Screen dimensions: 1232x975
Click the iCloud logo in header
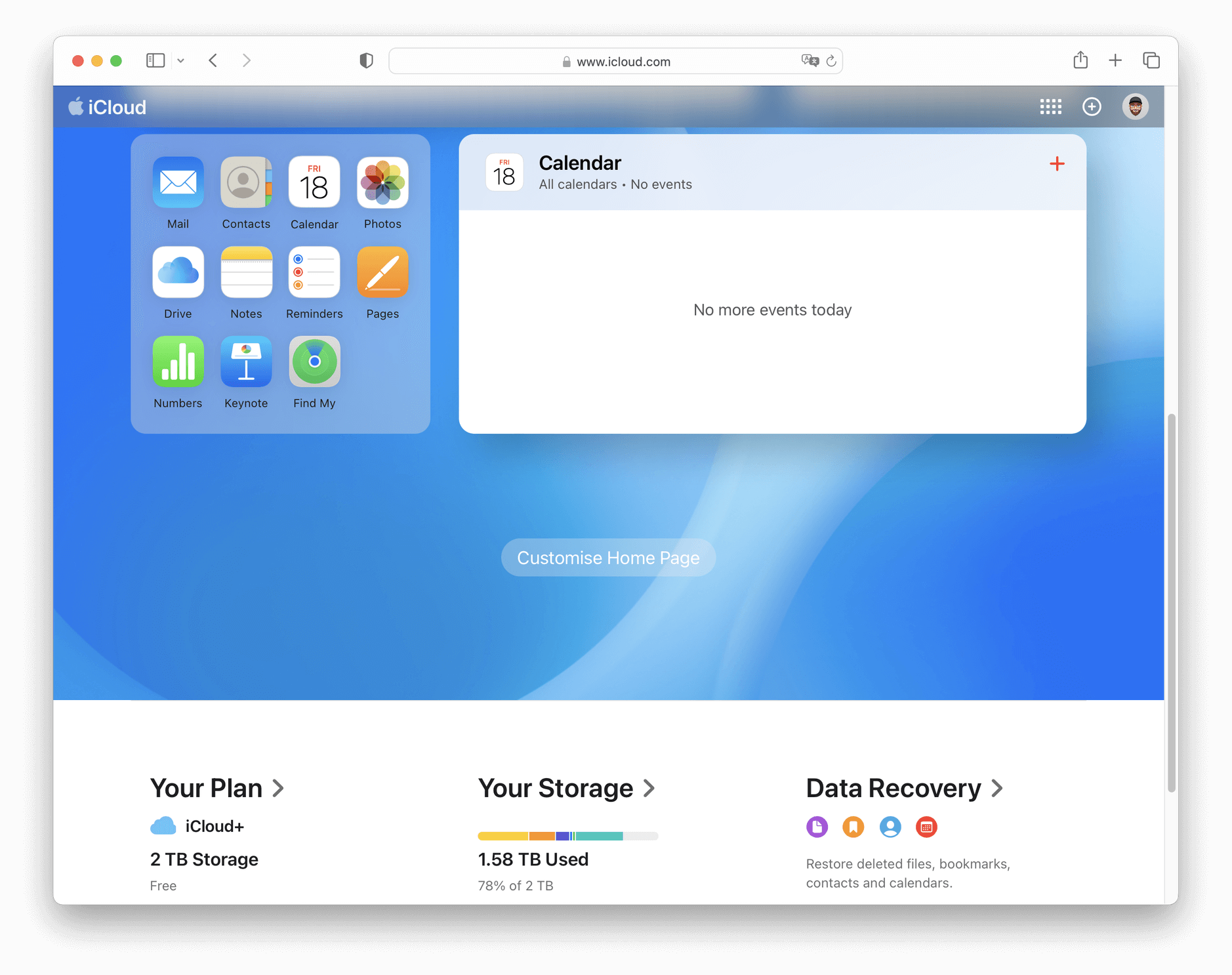[107, 107]
